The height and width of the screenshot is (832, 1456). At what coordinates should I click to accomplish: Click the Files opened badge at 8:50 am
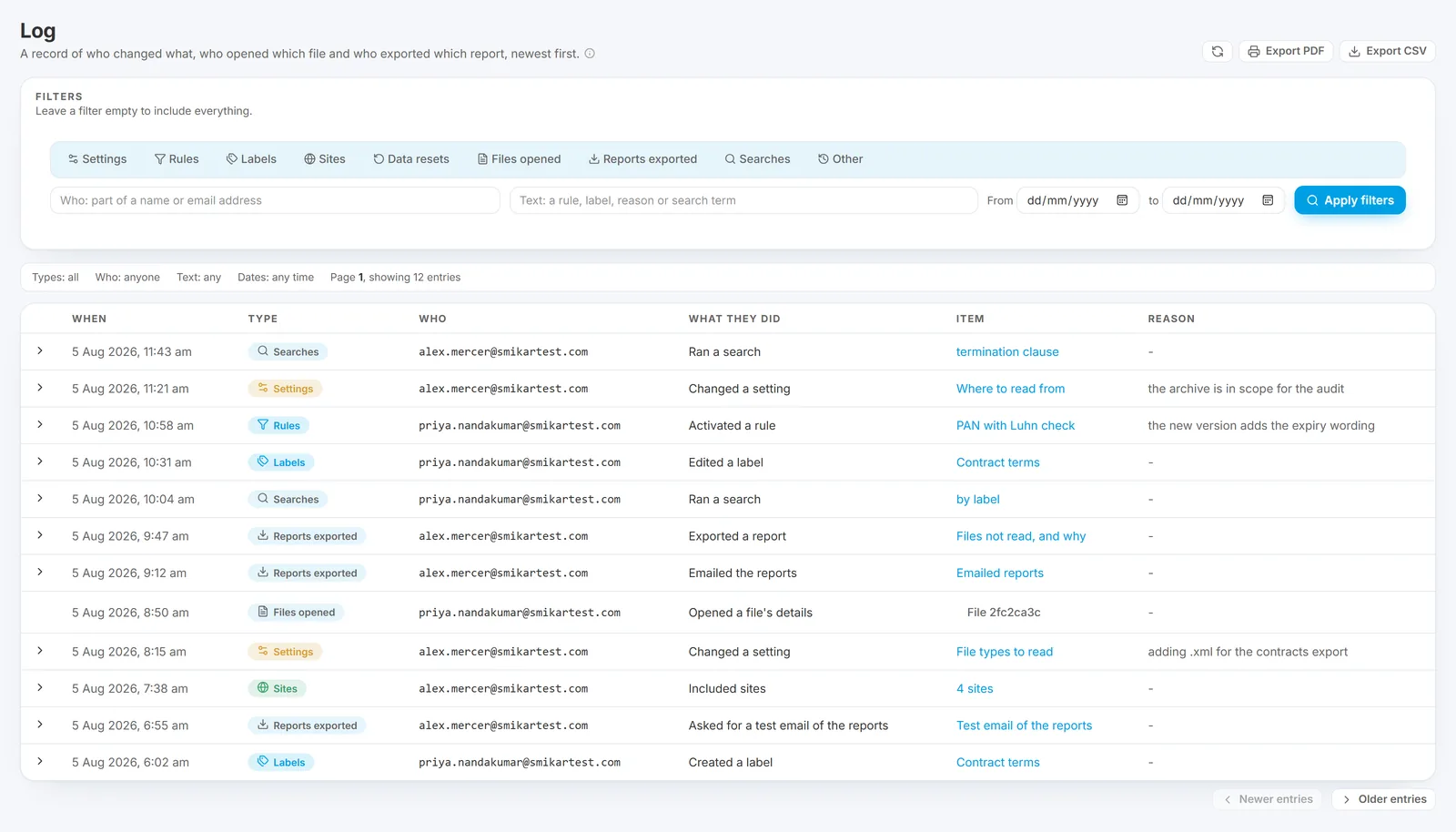point(296,613)
